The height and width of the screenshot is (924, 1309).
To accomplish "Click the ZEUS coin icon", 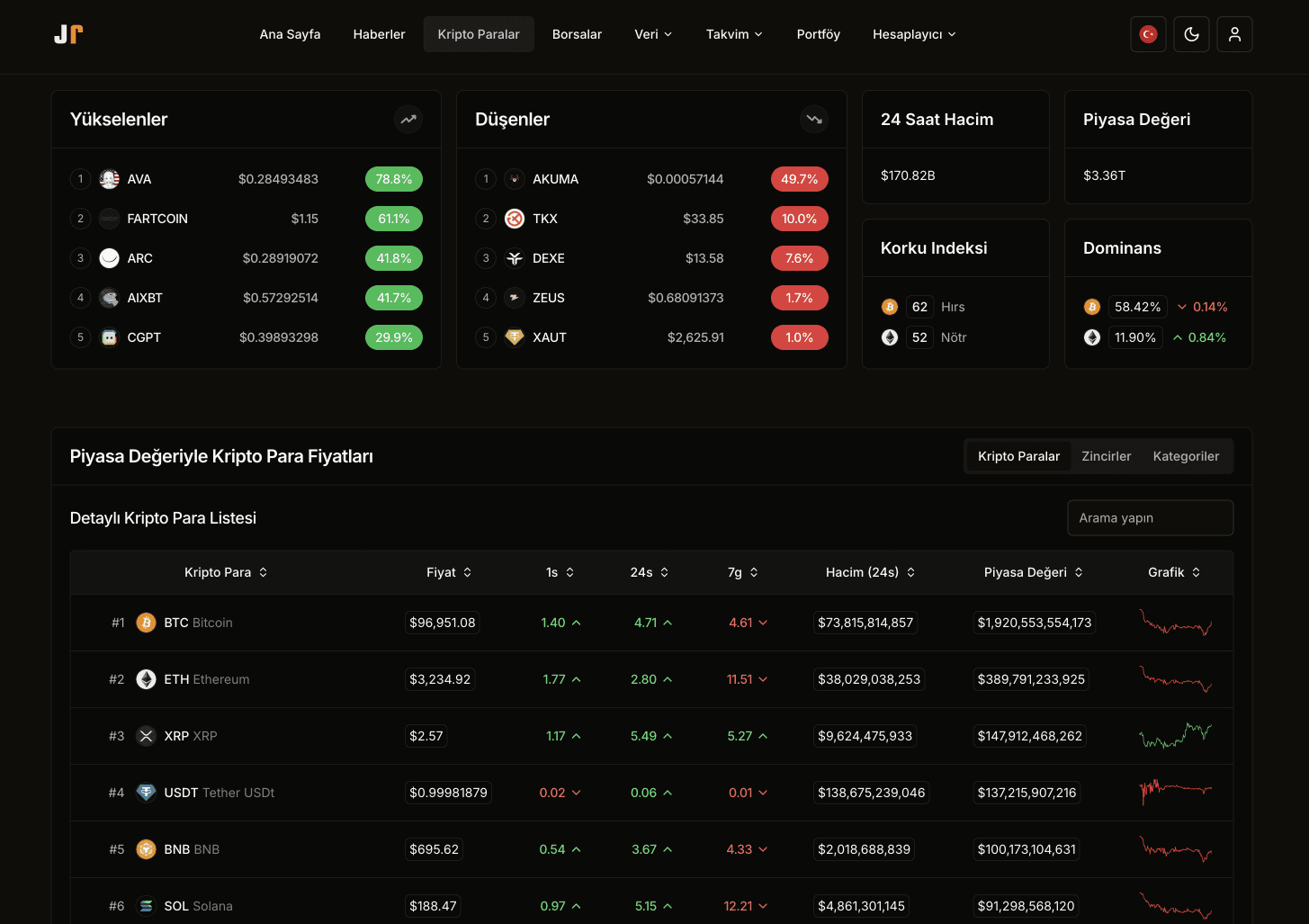I will tap(515, 298).
